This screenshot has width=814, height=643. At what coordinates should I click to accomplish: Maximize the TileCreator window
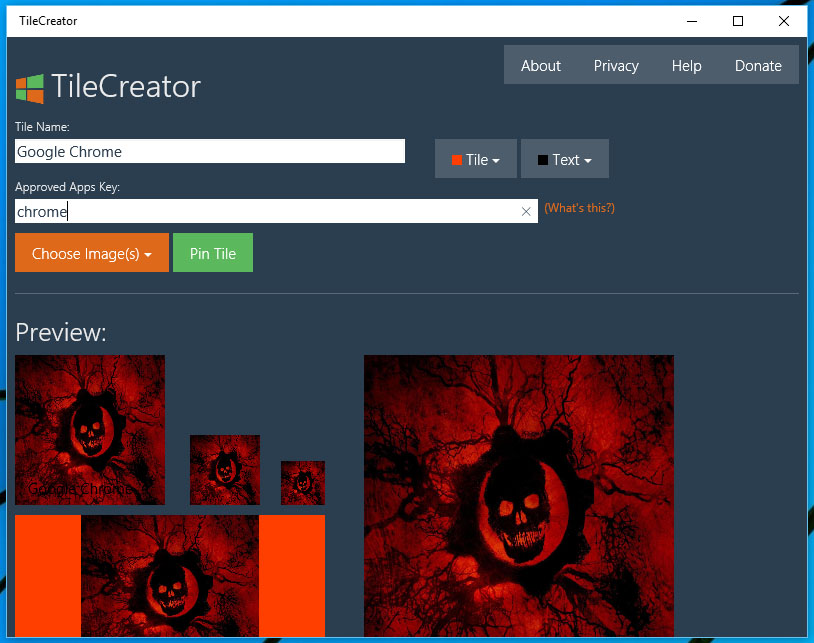[738, 21]
